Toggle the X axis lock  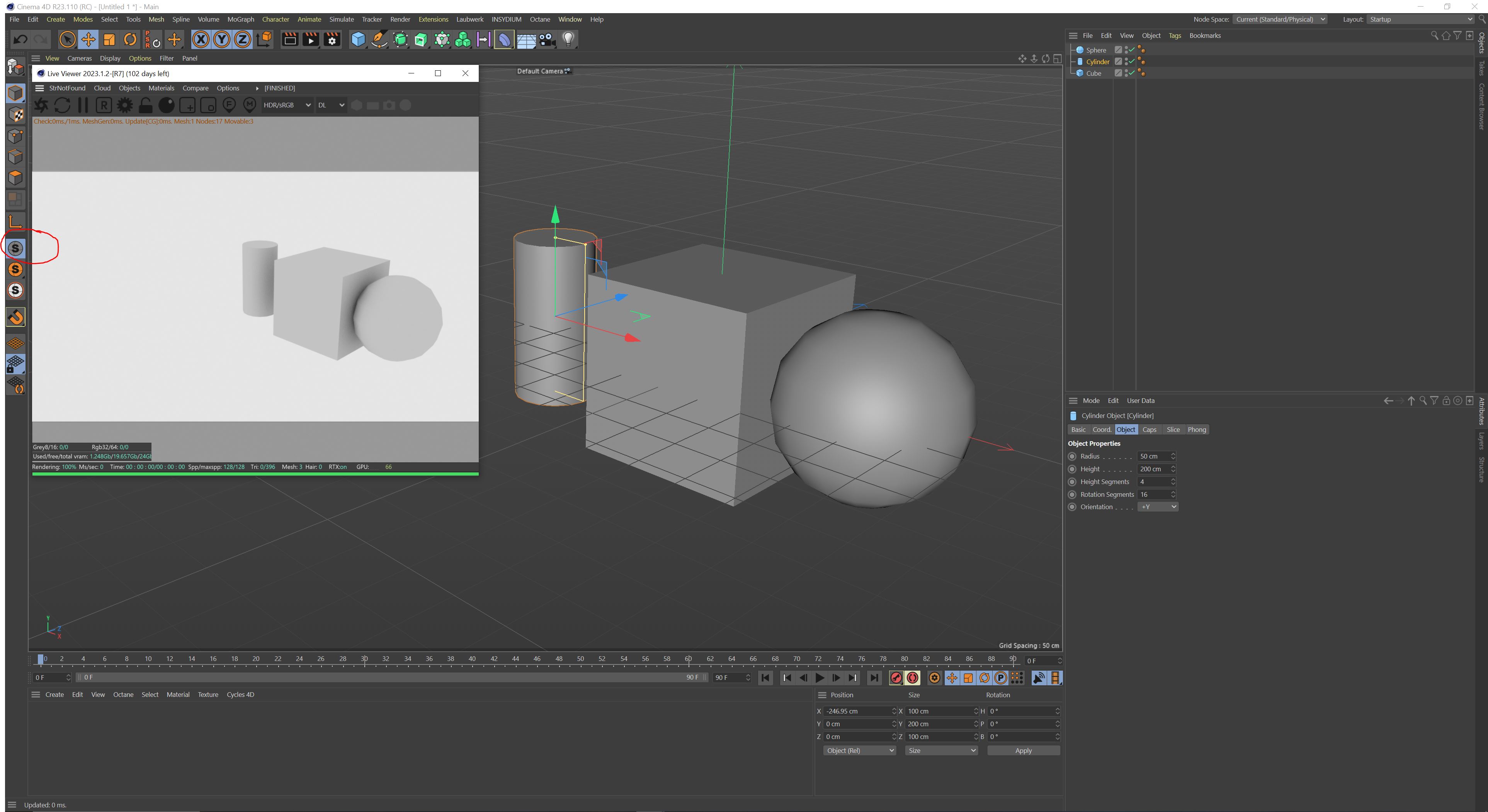(201, 39)
